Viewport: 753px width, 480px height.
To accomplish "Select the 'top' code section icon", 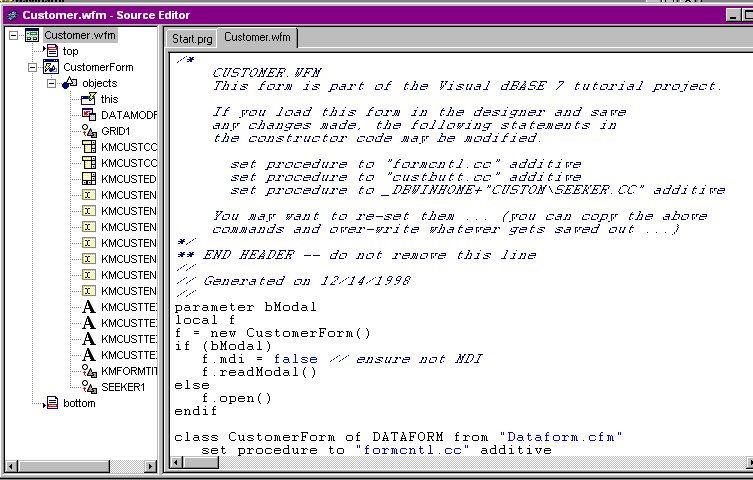I will pyautogui.click(x=51, y=51).
